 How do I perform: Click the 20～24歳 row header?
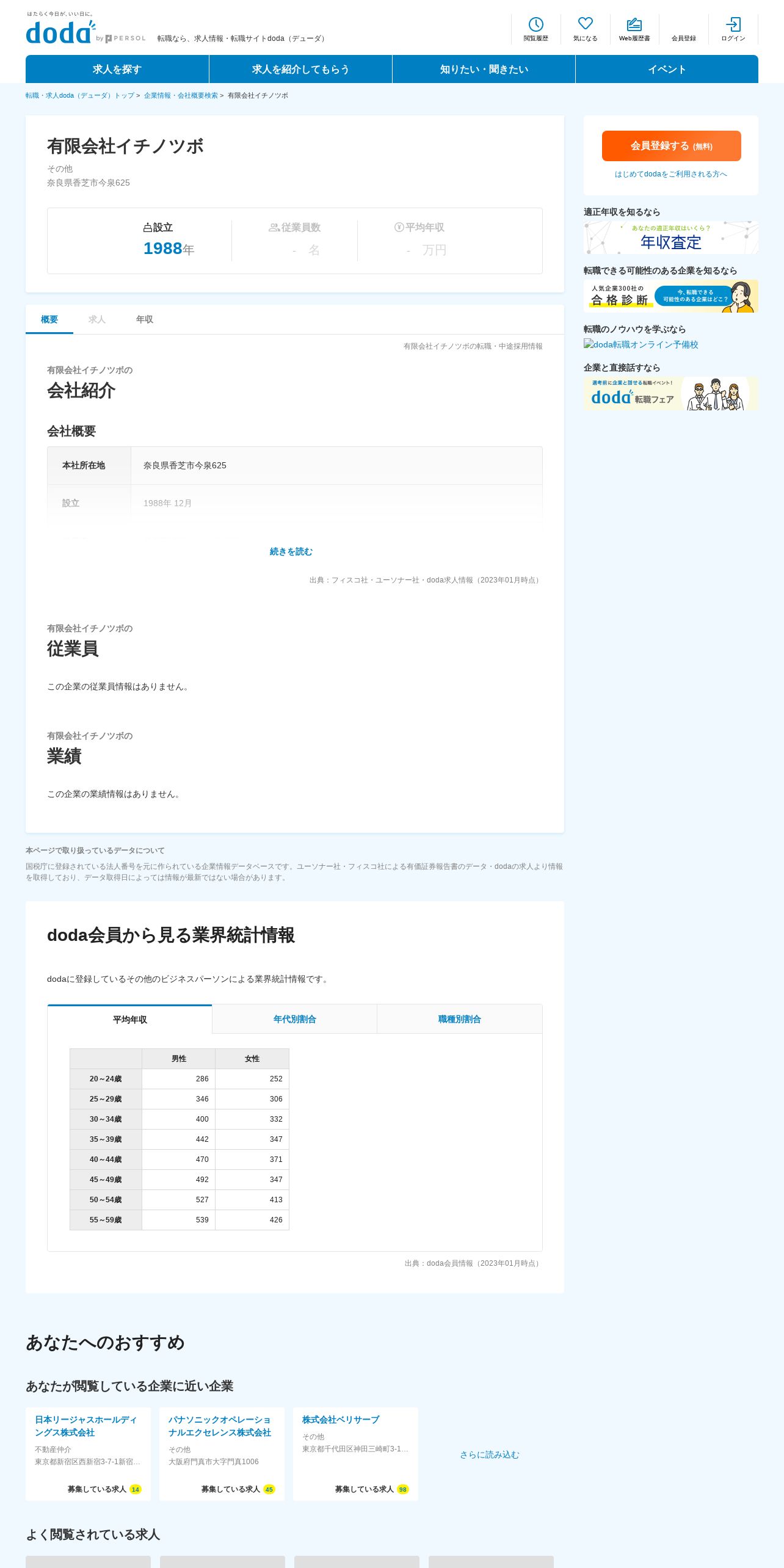point(106,1078)
